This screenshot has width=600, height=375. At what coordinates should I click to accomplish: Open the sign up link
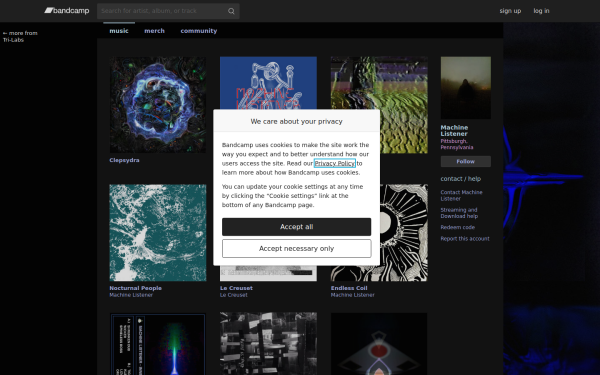(510, 11)
